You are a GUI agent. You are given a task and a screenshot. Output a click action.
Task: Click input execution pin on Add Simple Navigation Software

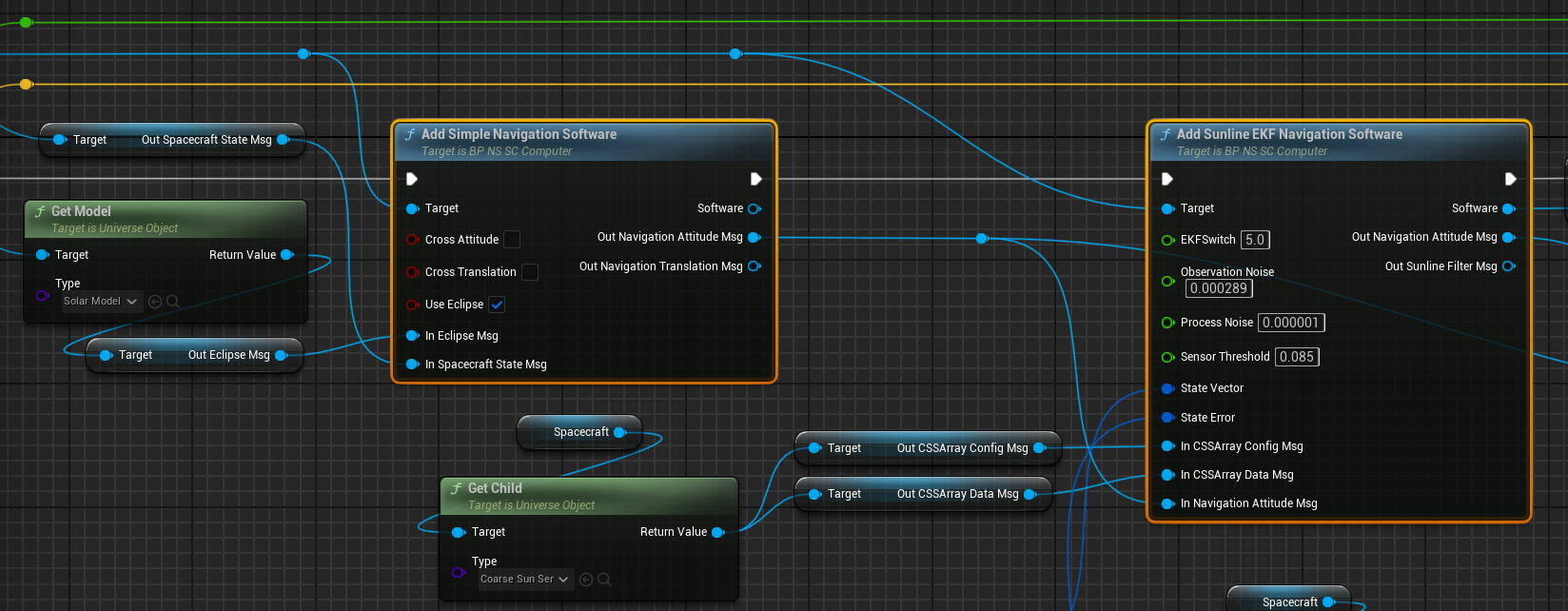pyautogui.click(x=412, y=179)
